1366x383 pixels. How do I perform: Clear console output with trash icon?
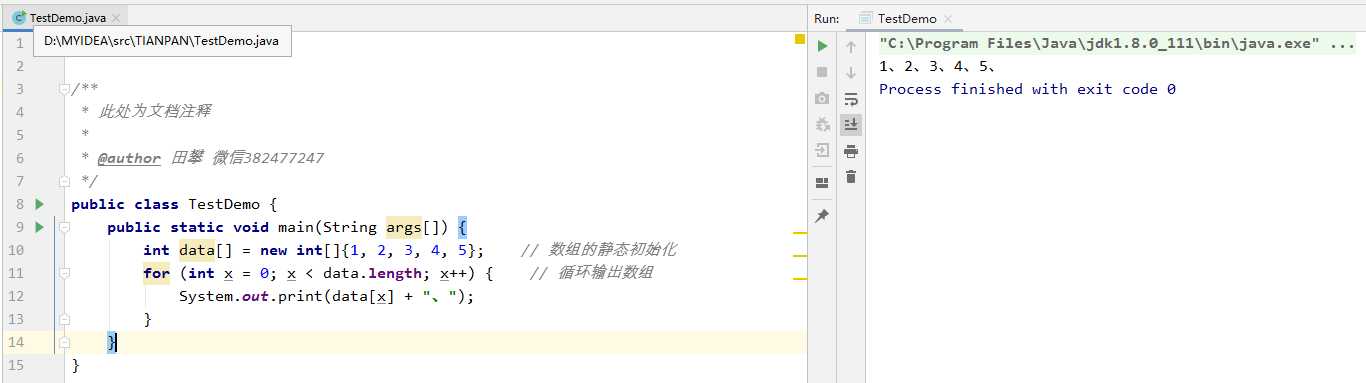851,176
